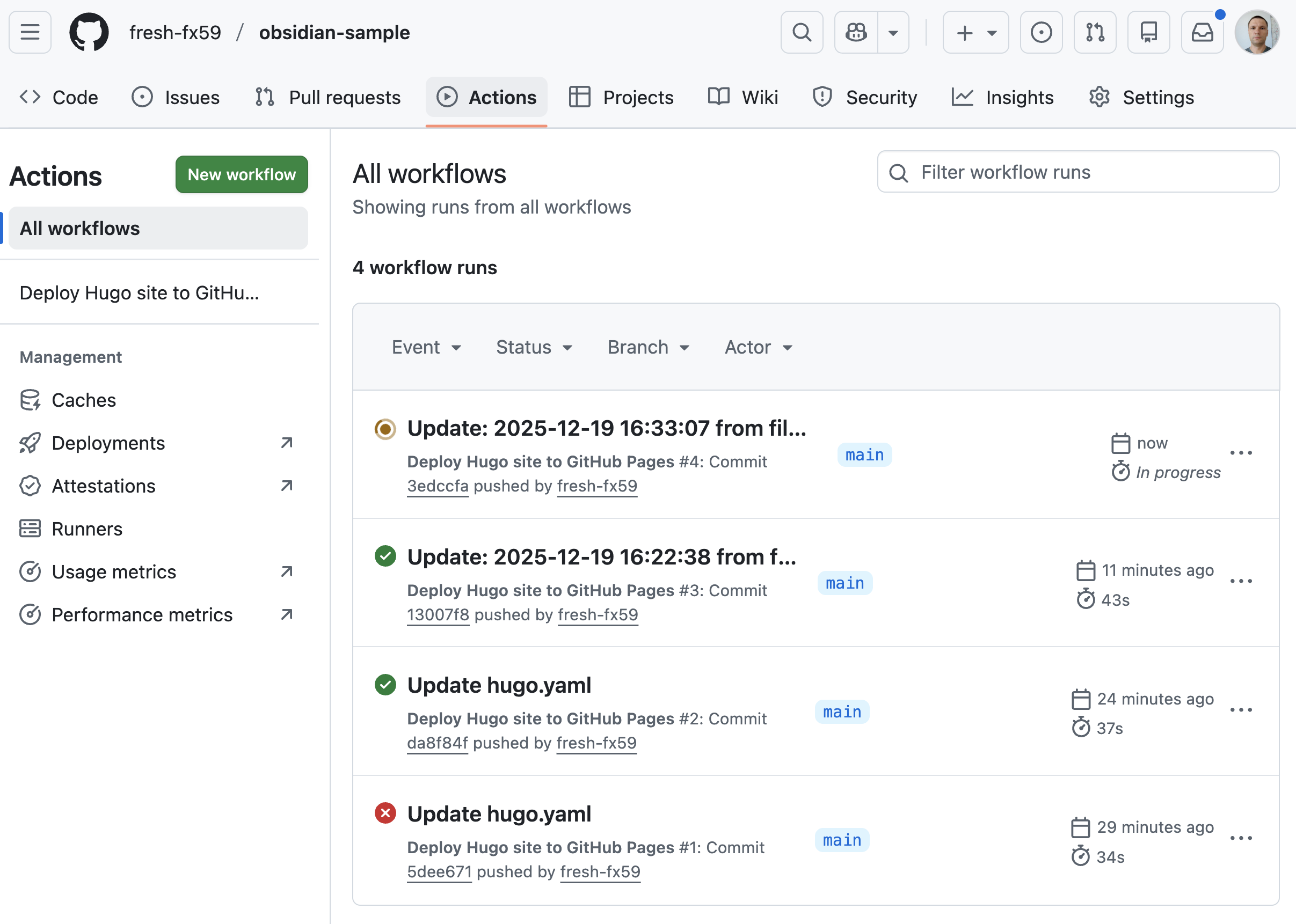Expand the Branch filter dropdown

pyautogui.click(x=647, y=347)
